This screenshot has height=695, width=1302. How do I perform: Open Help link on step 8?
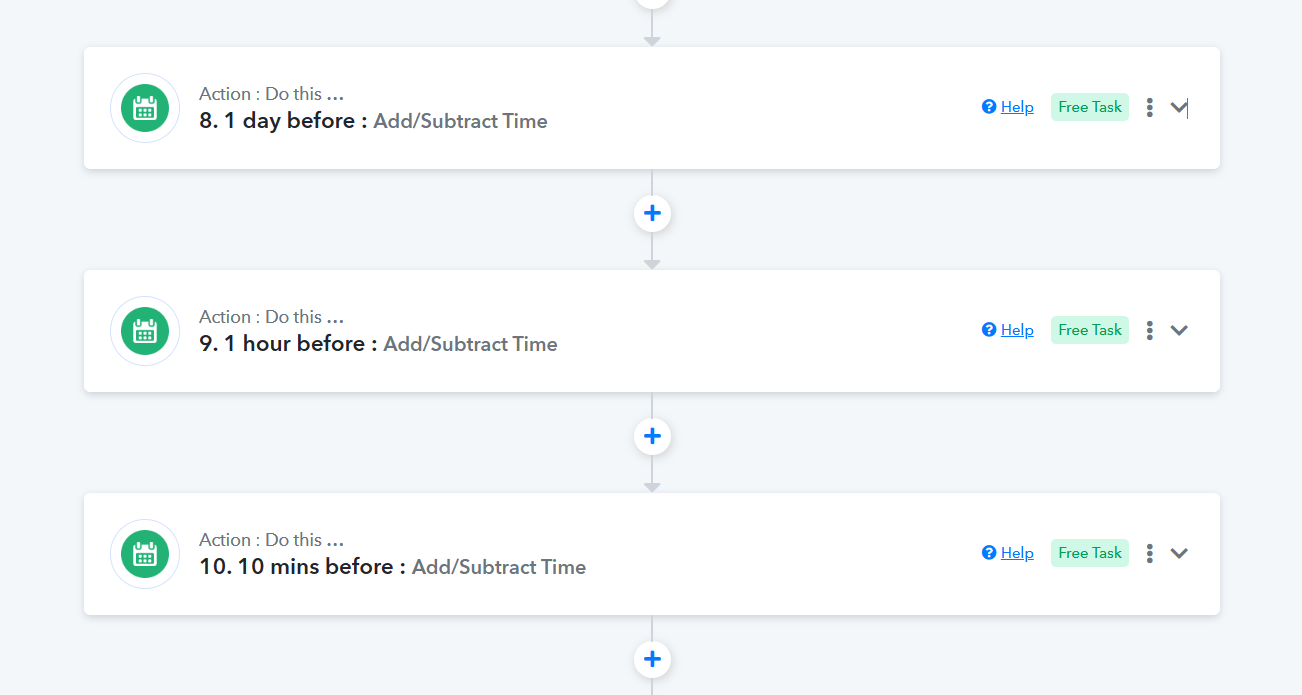(x=1008, y=107)
